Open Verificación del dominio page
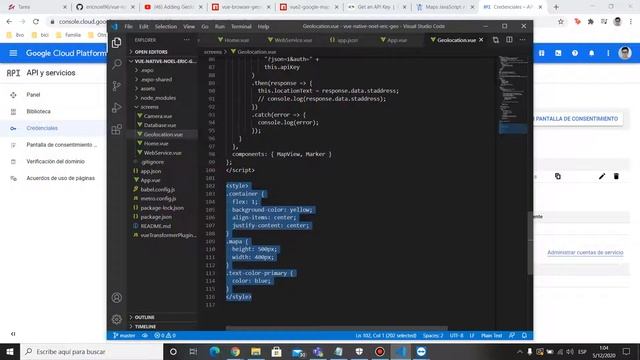Screen dimensions: 640x360 click(56, 162)
